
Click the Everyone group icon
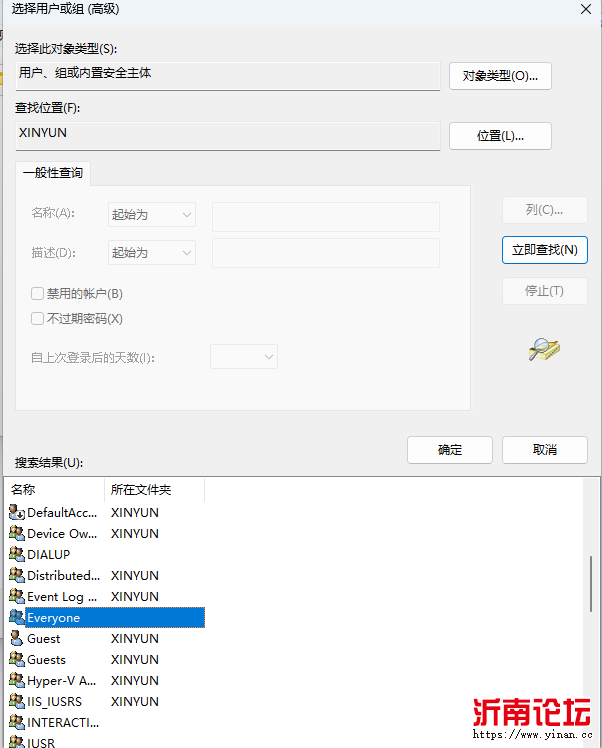[x=16, y=618]
